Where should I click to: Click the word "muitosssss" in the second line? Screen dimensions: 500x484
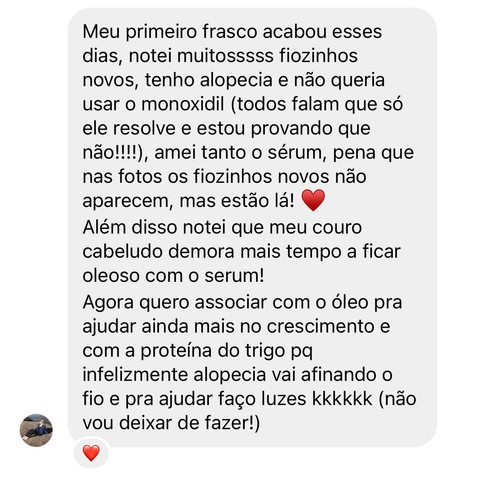coord(225,56)
